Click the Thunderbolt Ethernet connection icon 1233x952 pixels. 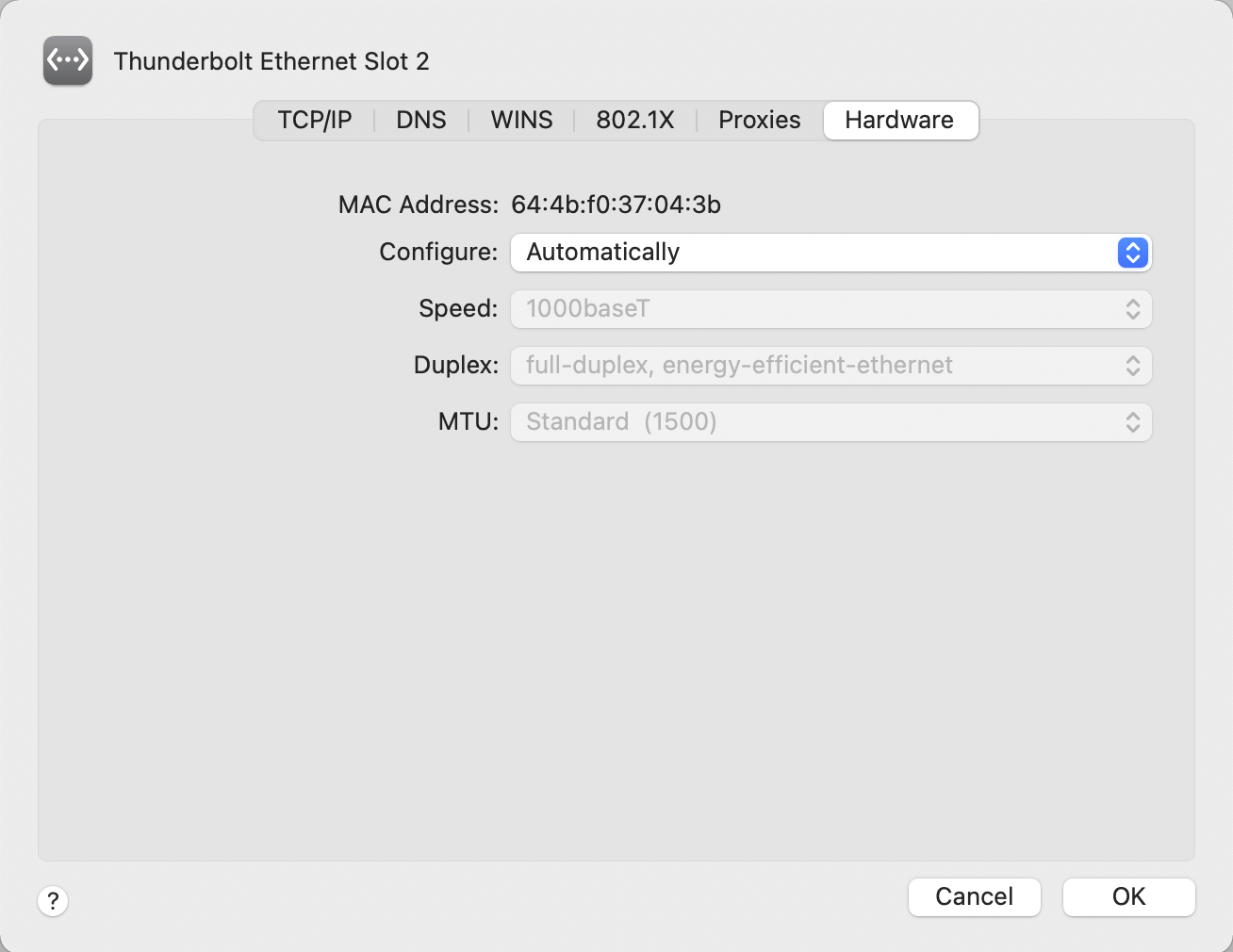[68, 61]
